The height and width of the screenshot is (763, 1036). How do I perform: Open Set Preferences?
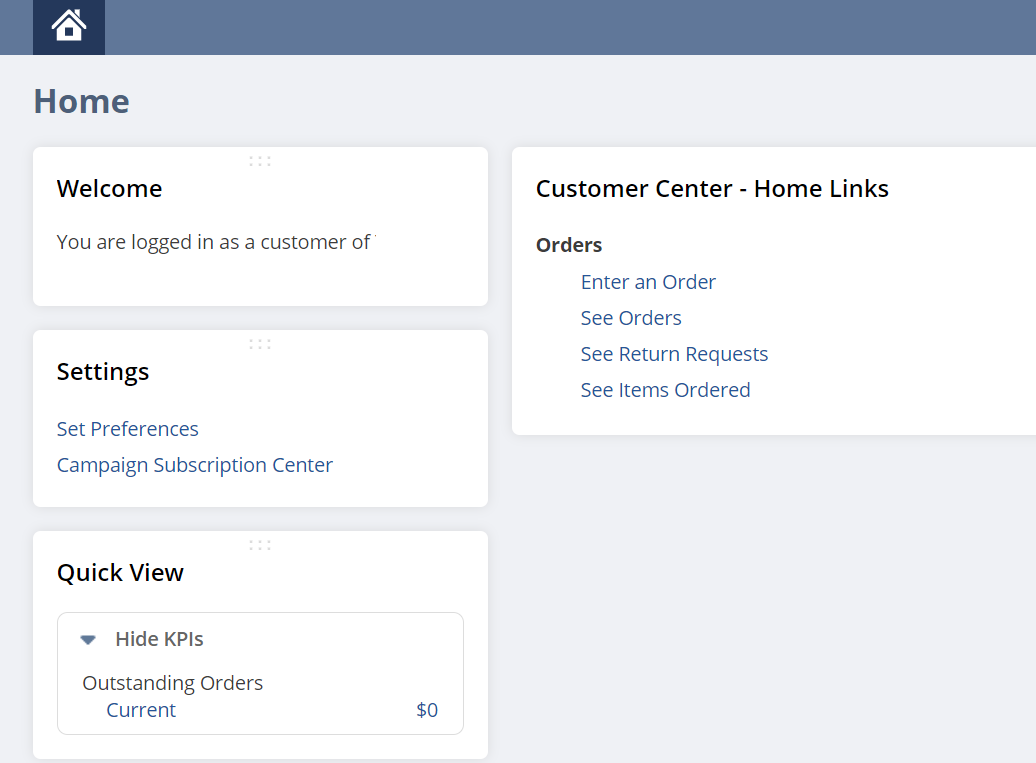(x=127, y=428)
